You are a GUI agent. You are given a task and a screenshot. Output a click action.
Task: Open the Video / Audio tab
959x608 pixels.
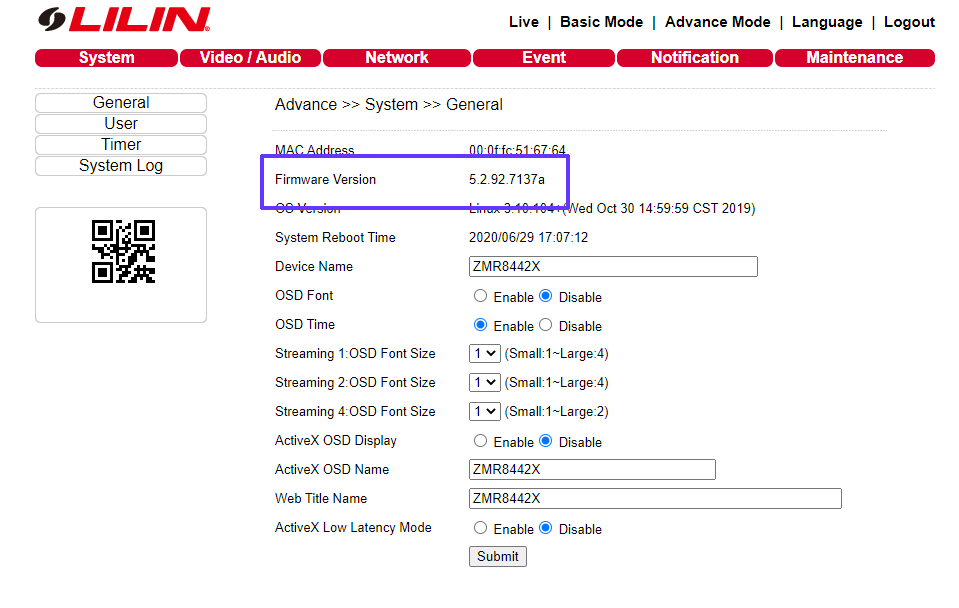[x=250, y=57]
